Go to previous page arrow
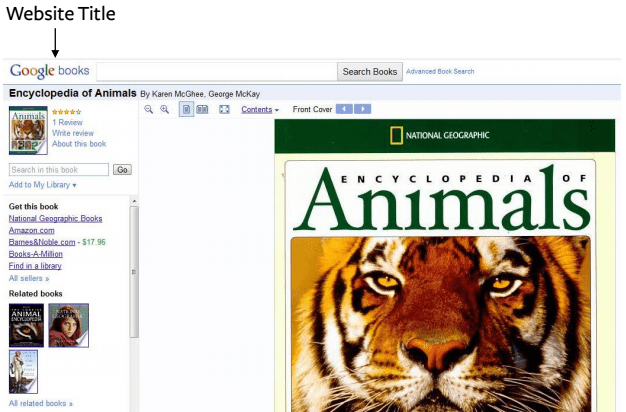This screenshot has height=412, width=626. (x=344, y=109)
